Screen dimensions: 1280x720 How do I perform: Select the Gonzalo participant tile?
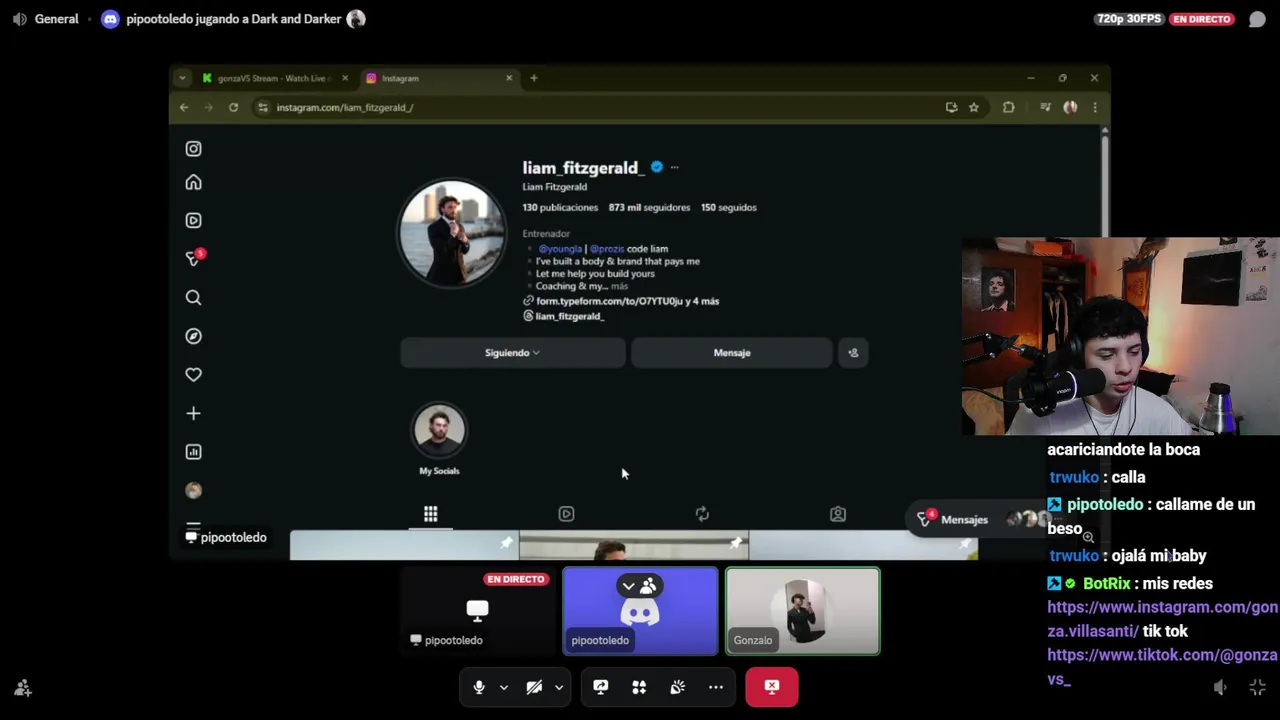click(x=803, y=611)
